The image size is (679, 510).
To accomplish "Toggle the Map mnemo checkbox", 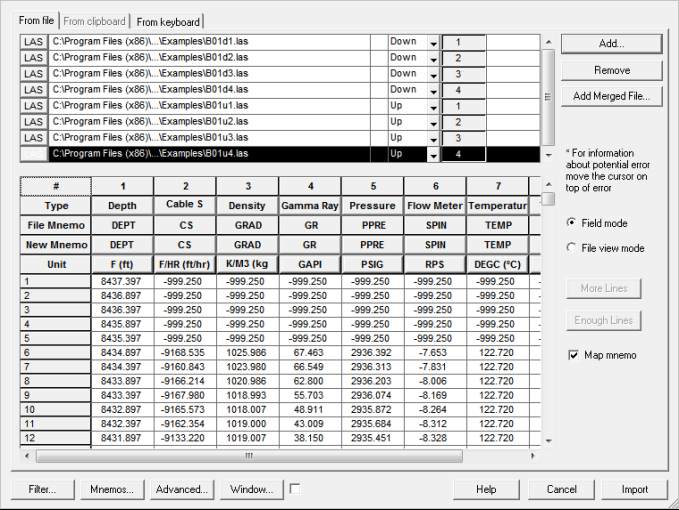I will tap(573, 355).
